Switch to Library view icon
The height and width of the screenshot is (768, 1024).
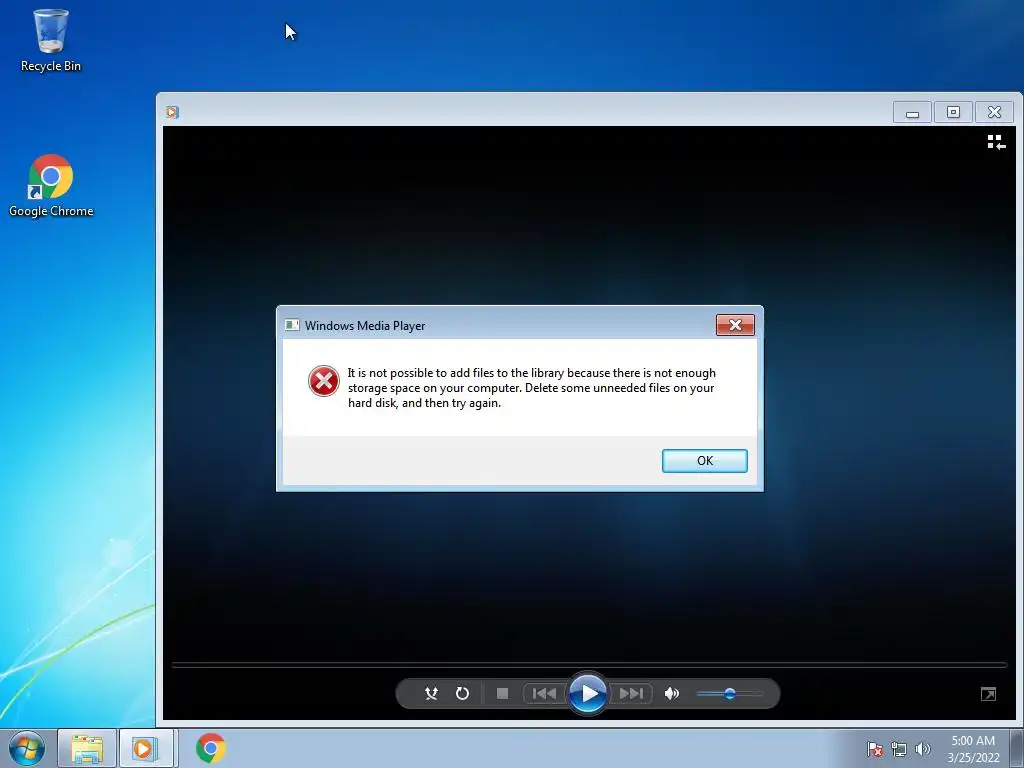996,142
